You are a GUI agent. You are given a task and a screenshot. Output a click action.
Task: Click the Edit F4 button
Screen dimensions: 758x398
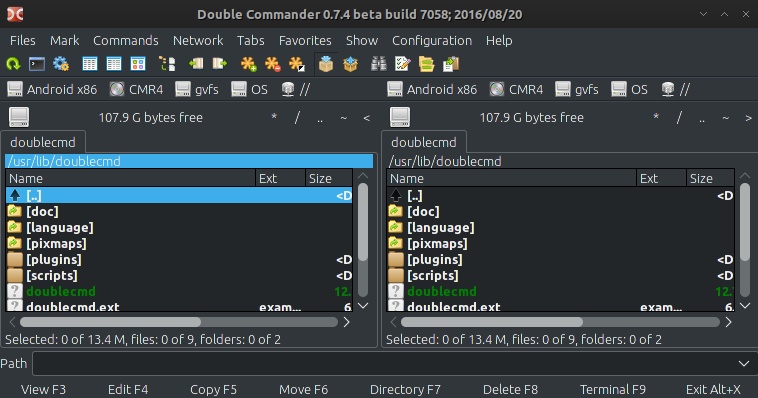pos(128,389)
